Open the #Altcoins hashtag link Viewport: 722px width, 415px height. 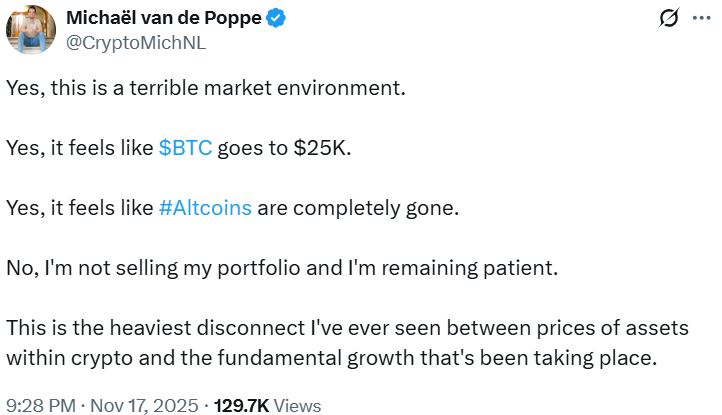pyautogui.click(x=205, y=208)
